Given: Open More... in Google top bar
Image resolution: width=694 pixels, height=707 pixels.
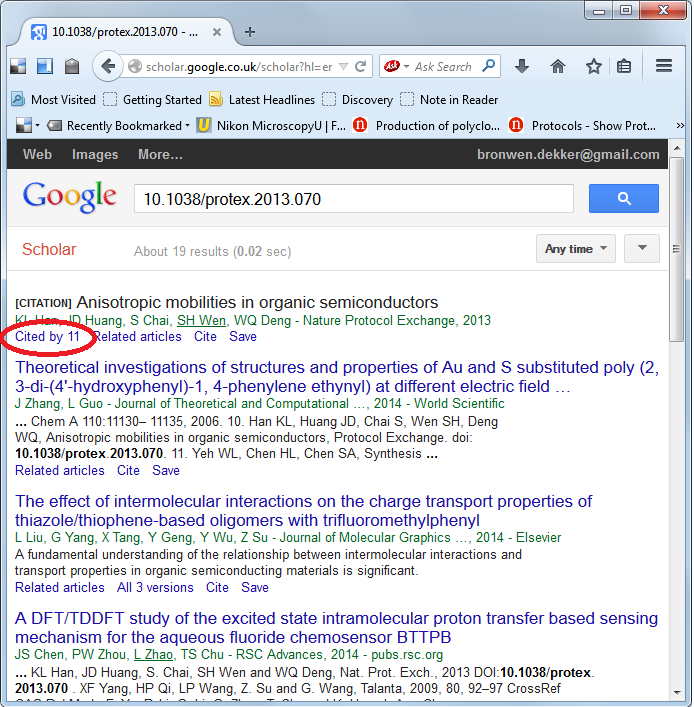Looking at the screenshot, I should [x=160, y=154].
